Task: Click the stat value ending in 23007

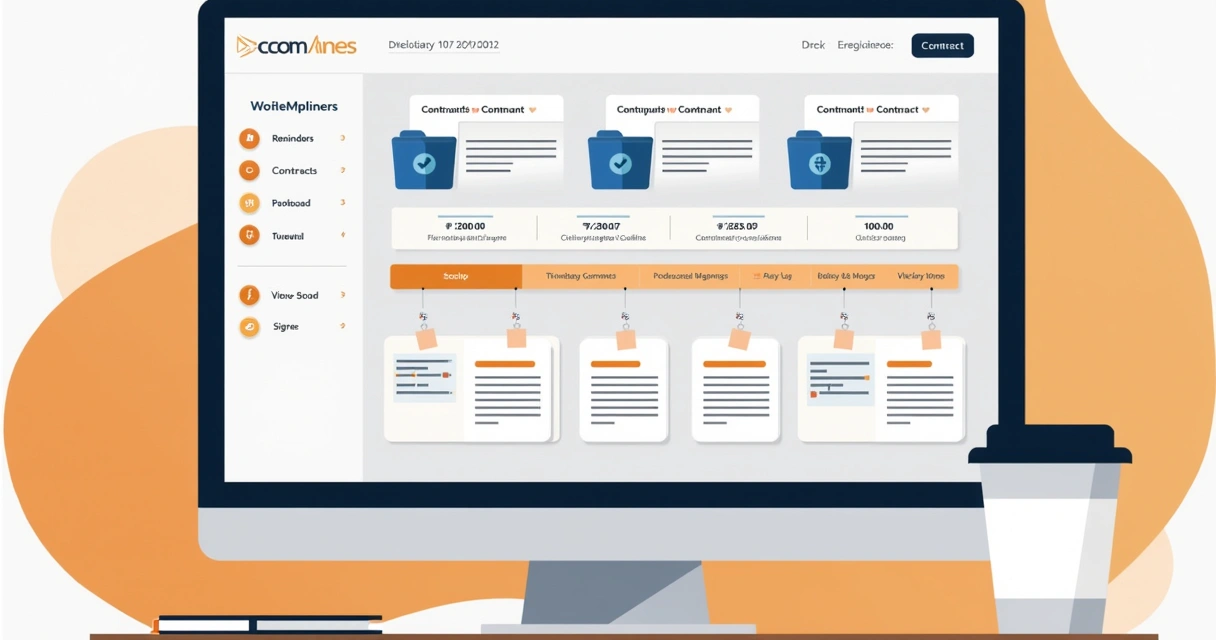Action: pos(601,227)
